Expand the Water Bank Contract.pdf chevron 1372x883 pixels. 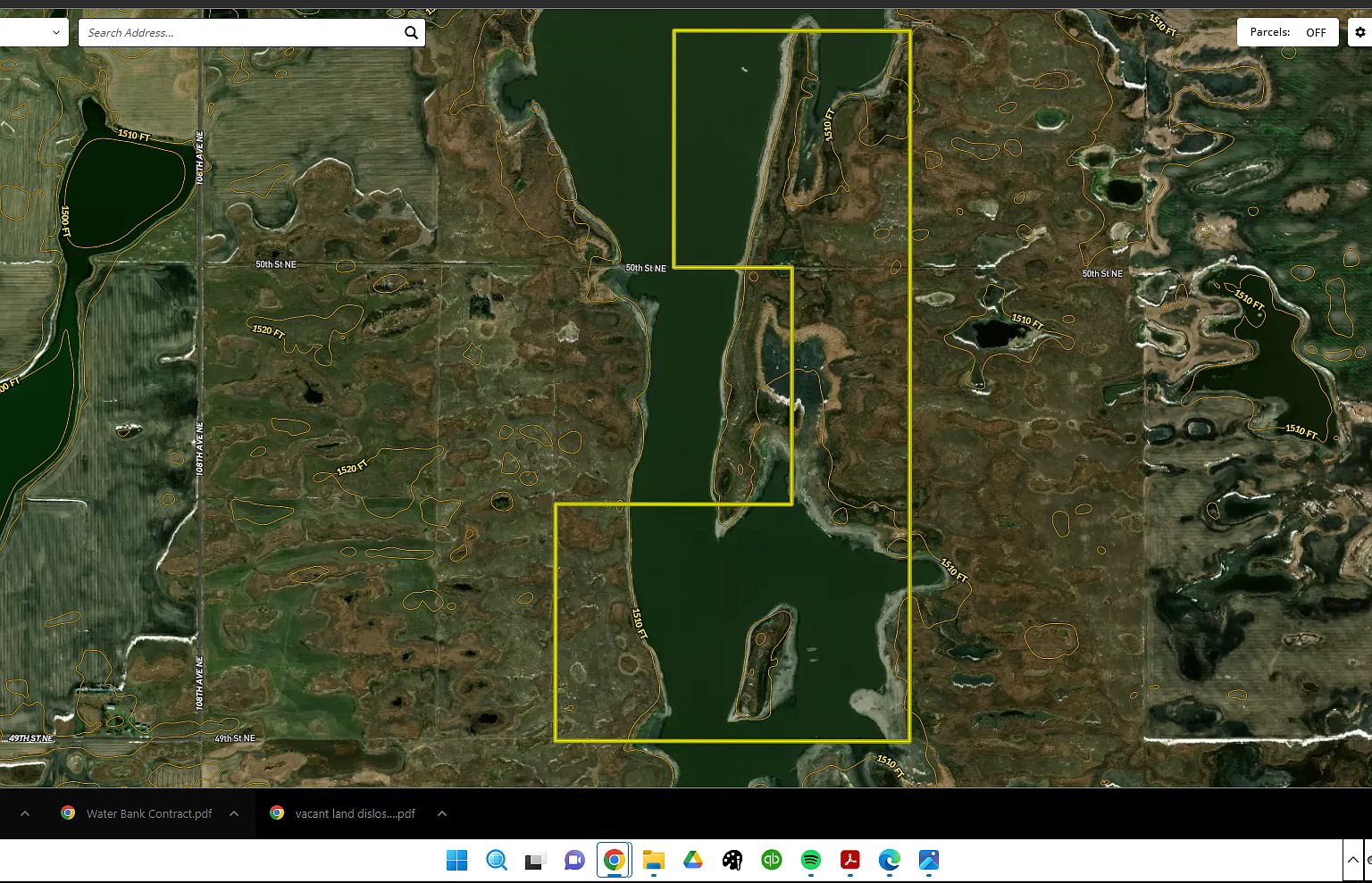pos(232,813)
